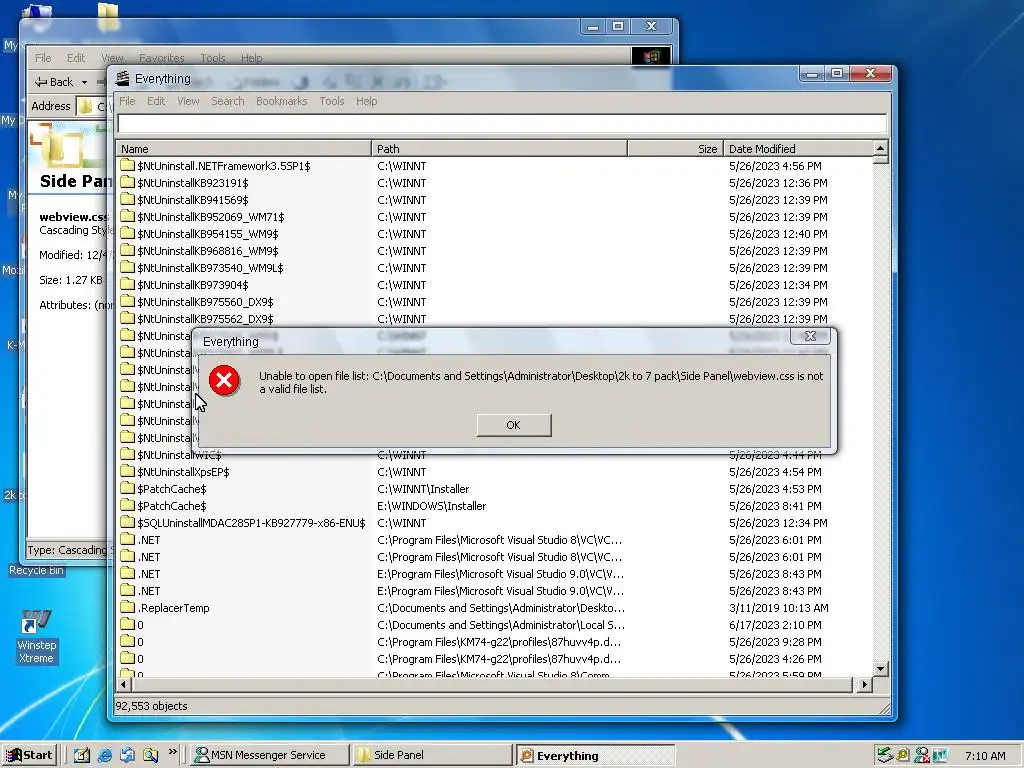Image resolution: width=1024 pixels, height=768 pixels.
Task: Open the Edit menu in Side Panel window
Action: click(76, 58)
